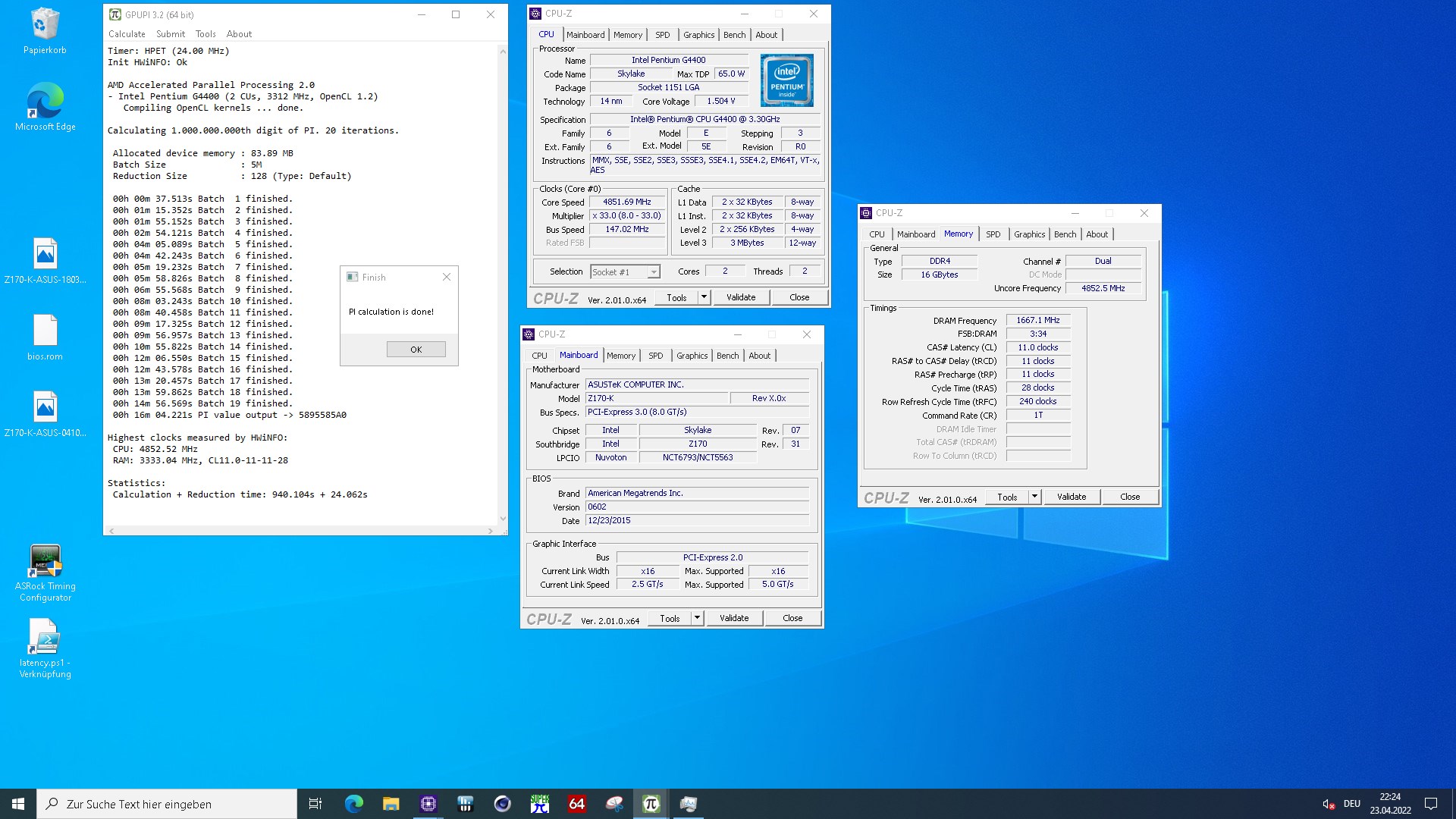Screen dimensions: 1456x819
Task: Expand Tools dropdown arrow in Mainboard window
Action: click(x=697, y=618)
